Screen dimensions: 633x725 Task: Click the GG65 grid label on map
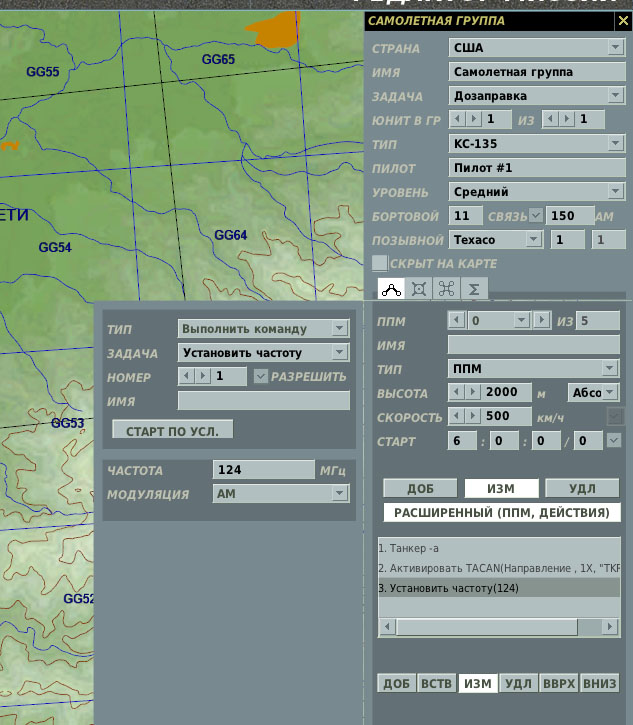[218, 59]
